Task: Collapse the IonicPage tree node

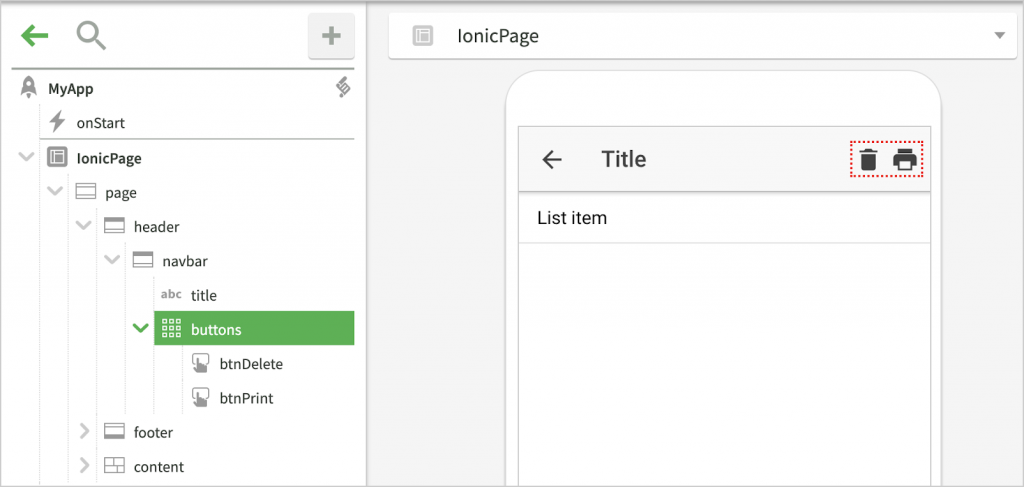Action: 26,158
